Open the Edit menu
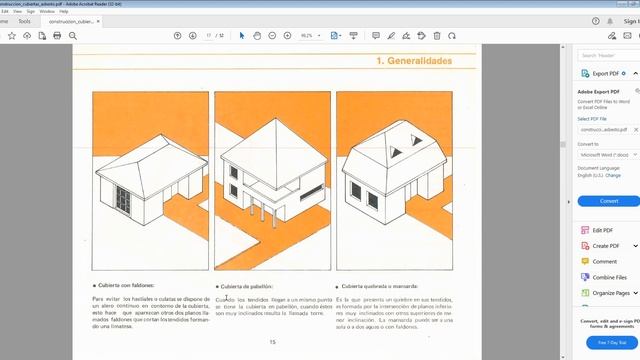The height and width of the screenshot is (360, 640). click(5, 11)
